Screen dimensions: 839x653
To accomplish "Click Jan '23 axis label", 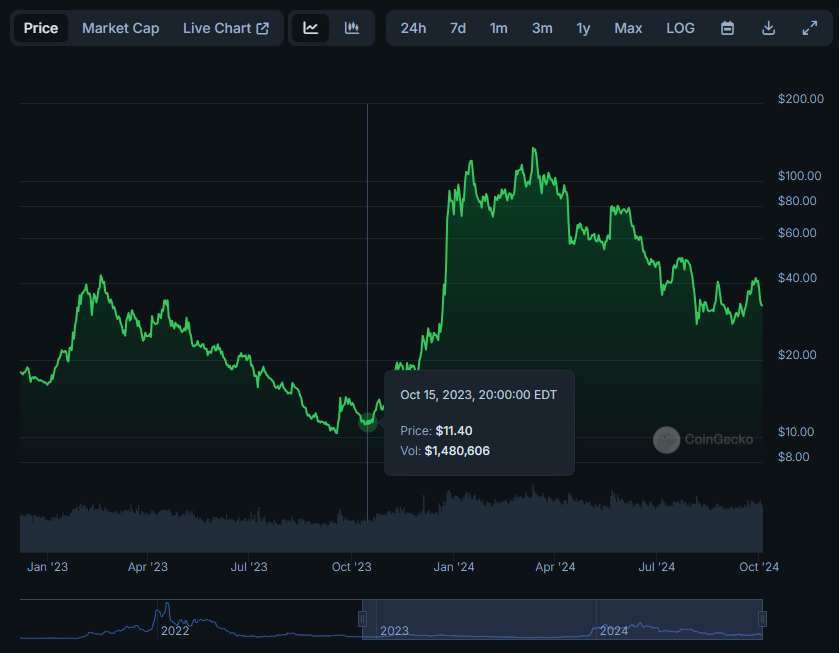I will click(x=48, y=567).
